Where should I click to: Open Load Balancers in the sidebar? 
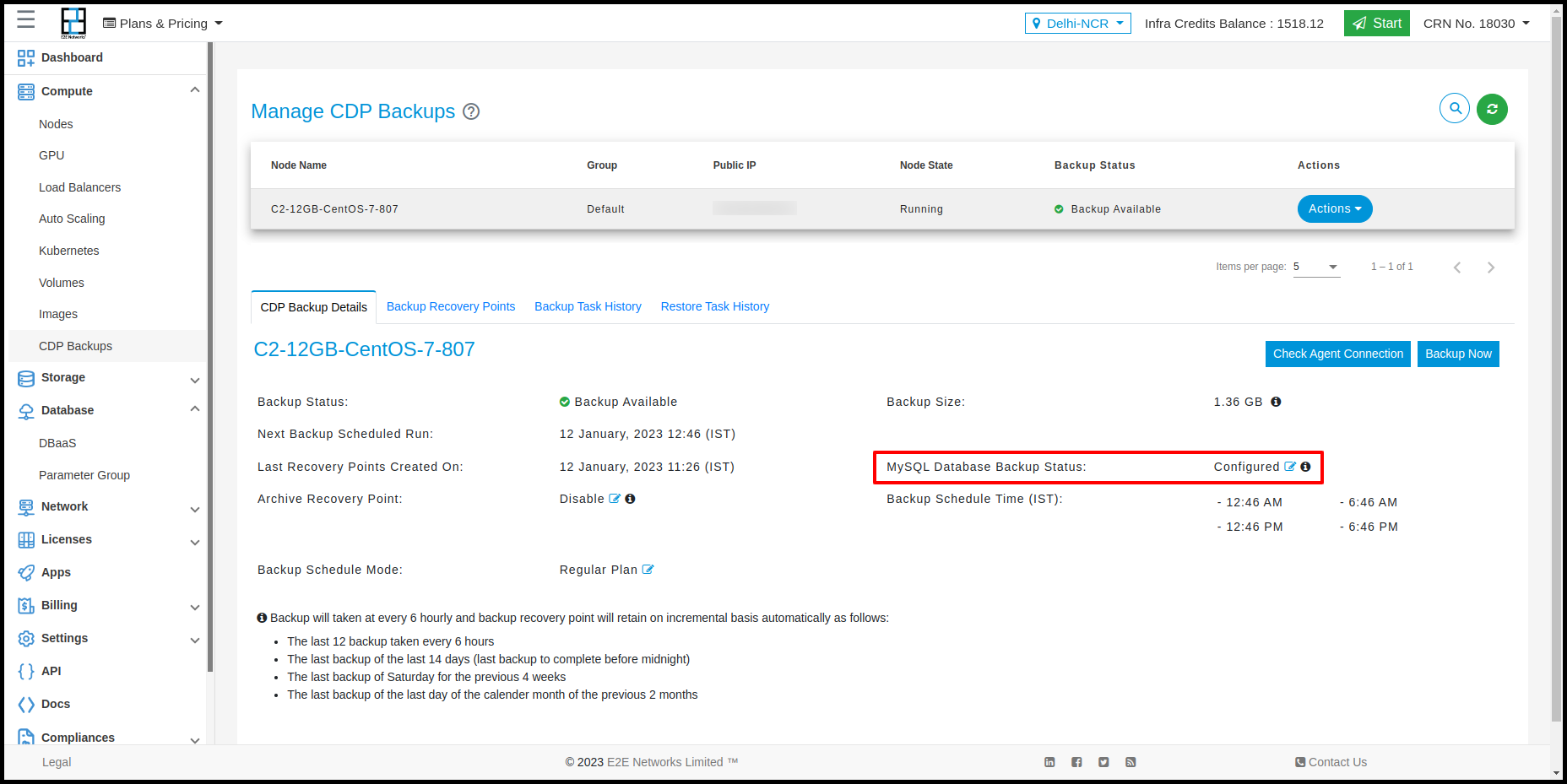pos(79,187)
